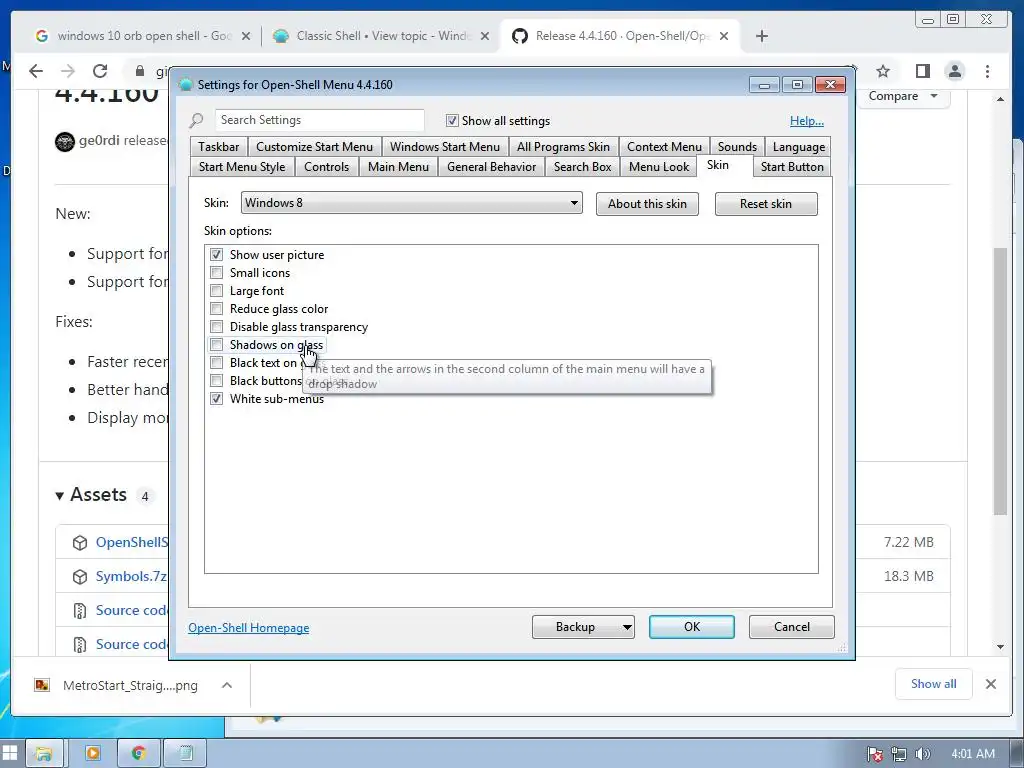Open the Open-Shell Homepage link
The height and width of the screenshot is (768, 1024).
249,628
